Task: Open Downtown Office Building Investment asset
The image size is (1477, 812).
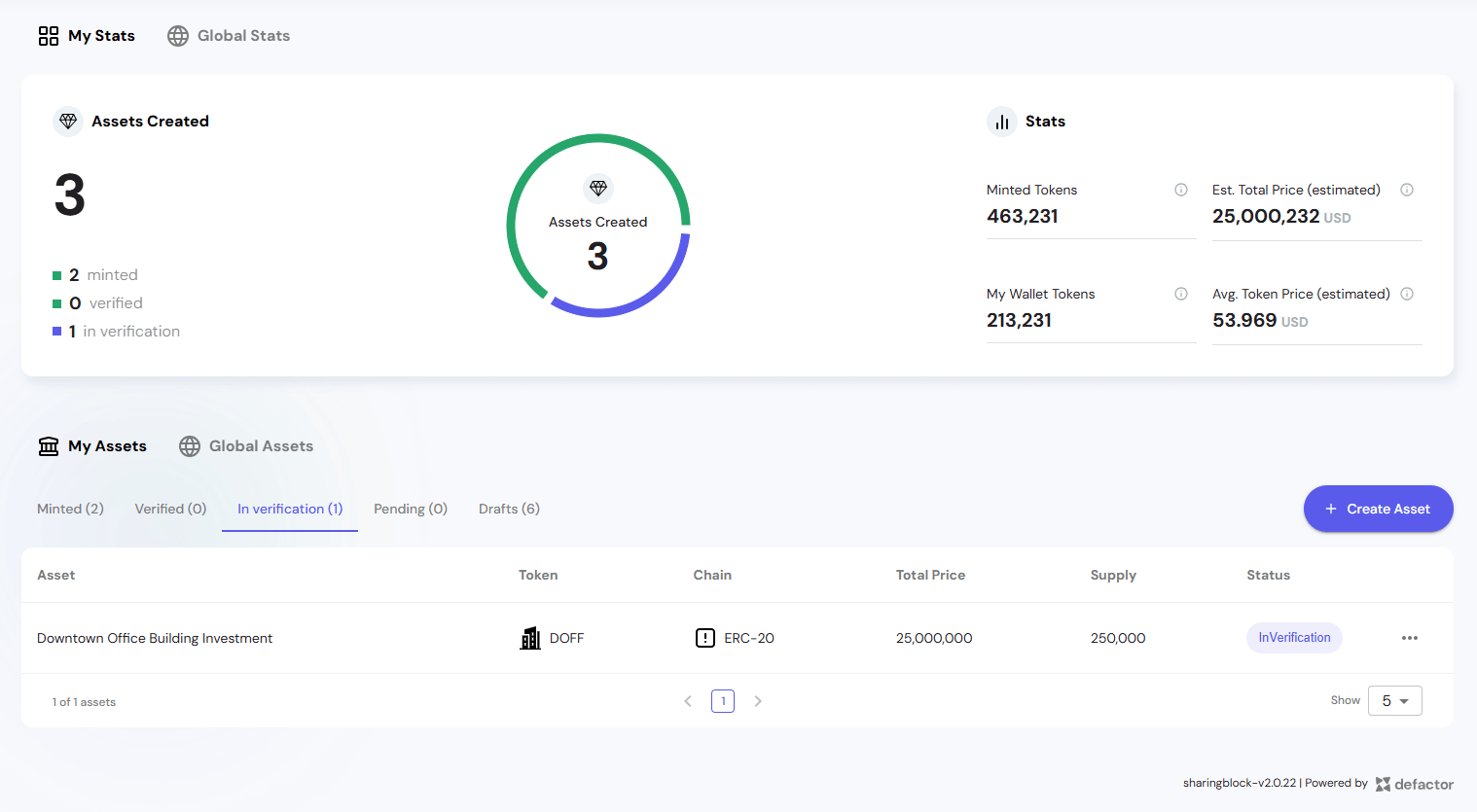Action: [x=155, y=638]
